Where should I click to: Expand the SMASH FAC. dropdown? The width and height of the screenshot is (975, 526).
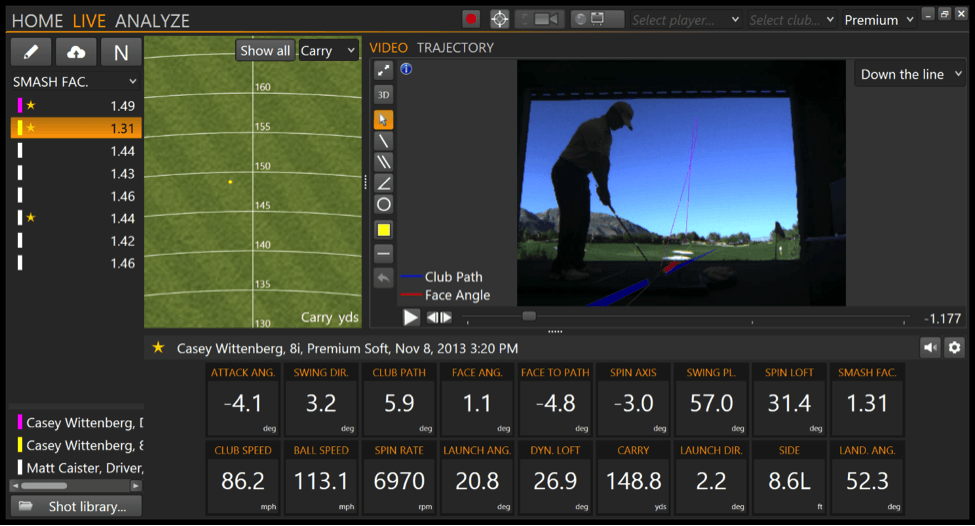pyautogui.click(x=75, y=81)
